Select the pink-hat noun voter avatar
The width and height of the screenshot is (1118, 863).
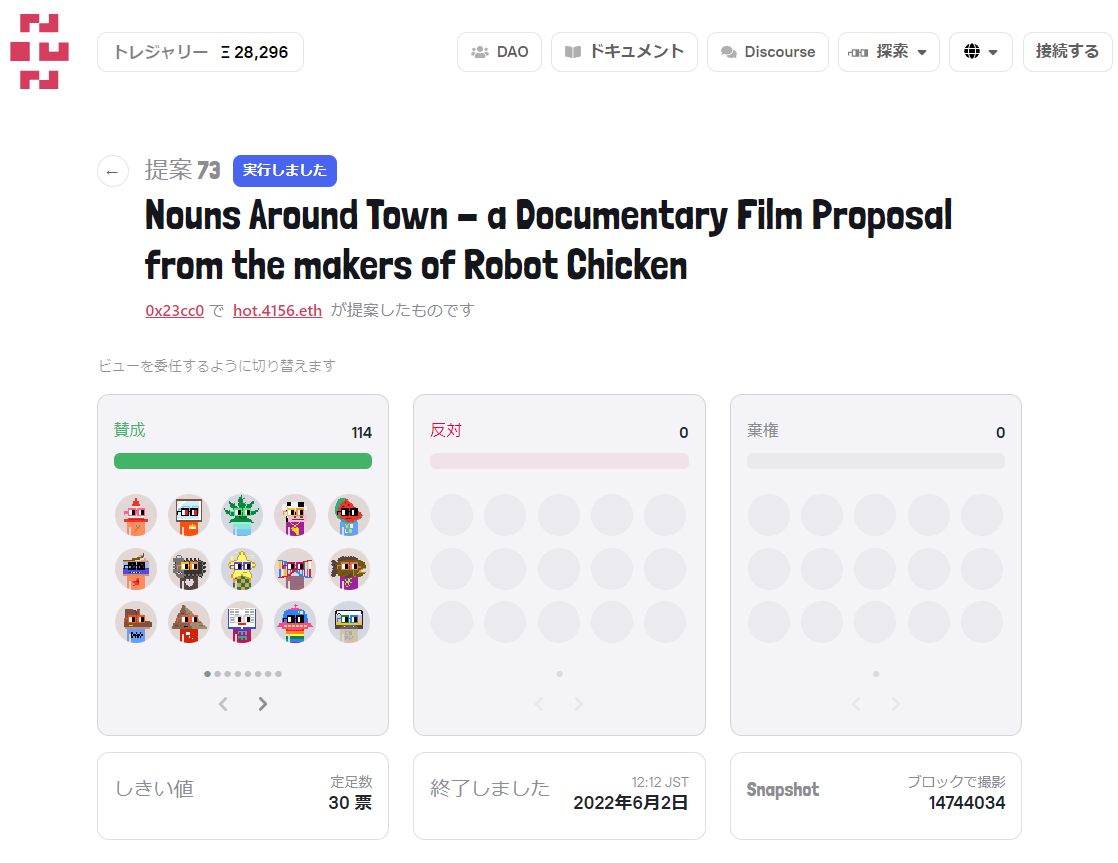135,515
